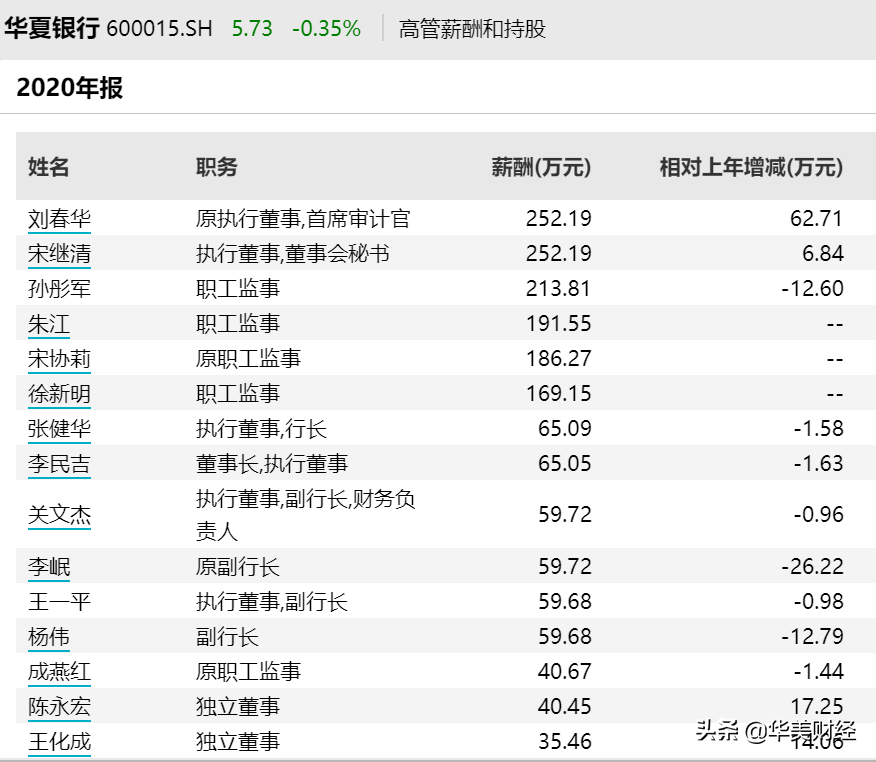Select change value -12.60
The image size is (876, 762).
[812, 289]
